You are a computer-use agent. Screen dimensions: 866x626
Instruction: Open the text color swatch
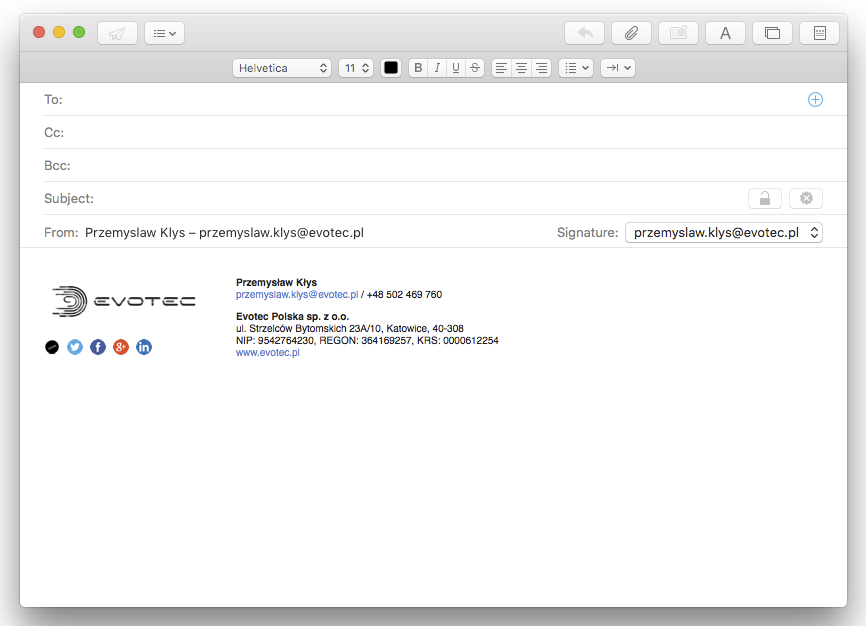click(390, 67)
